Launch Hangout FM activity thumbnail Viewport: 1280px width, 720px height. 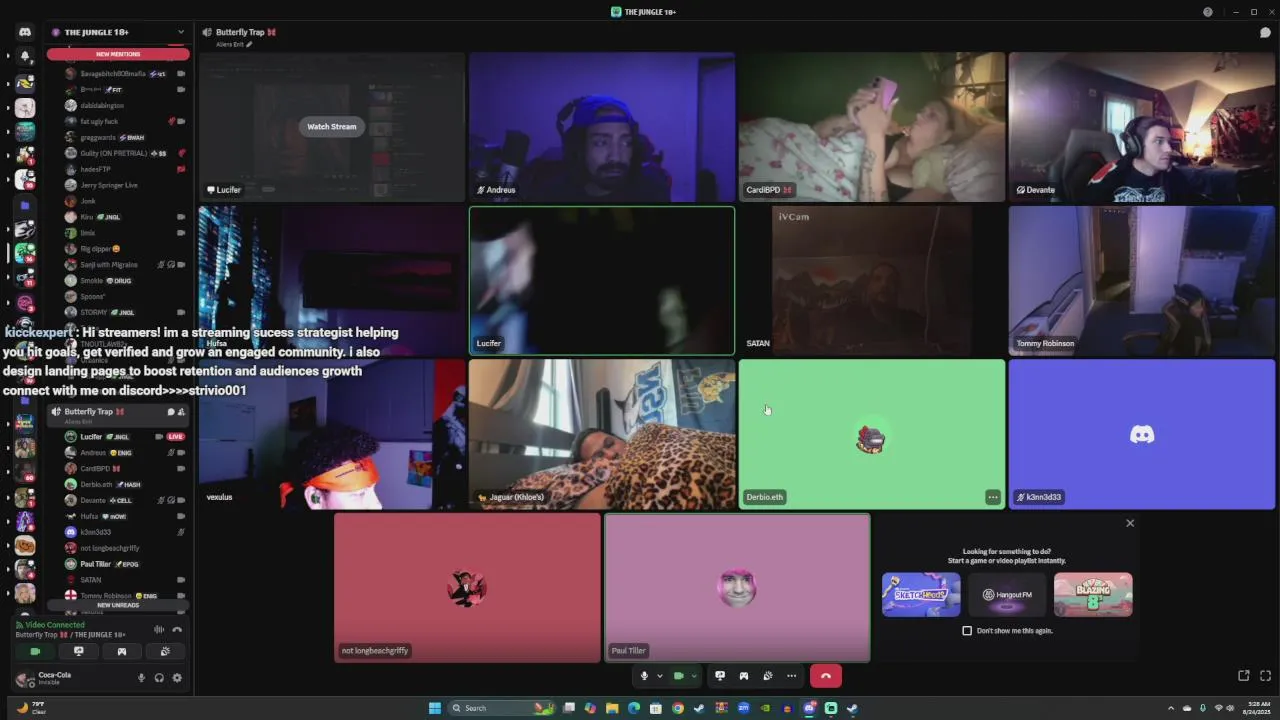click(1007, 594)
